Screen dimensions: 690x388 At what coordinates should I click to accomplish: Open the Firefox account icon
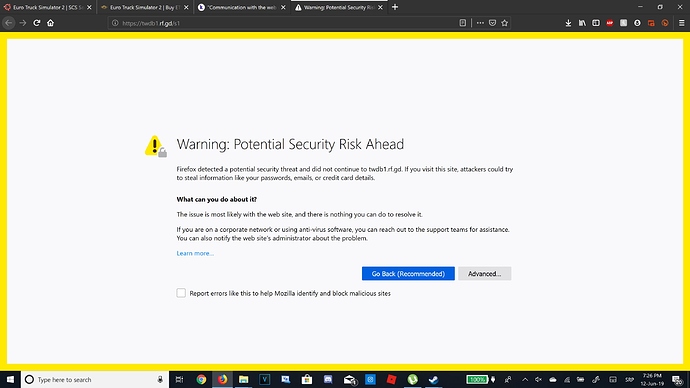pos(637,23)
